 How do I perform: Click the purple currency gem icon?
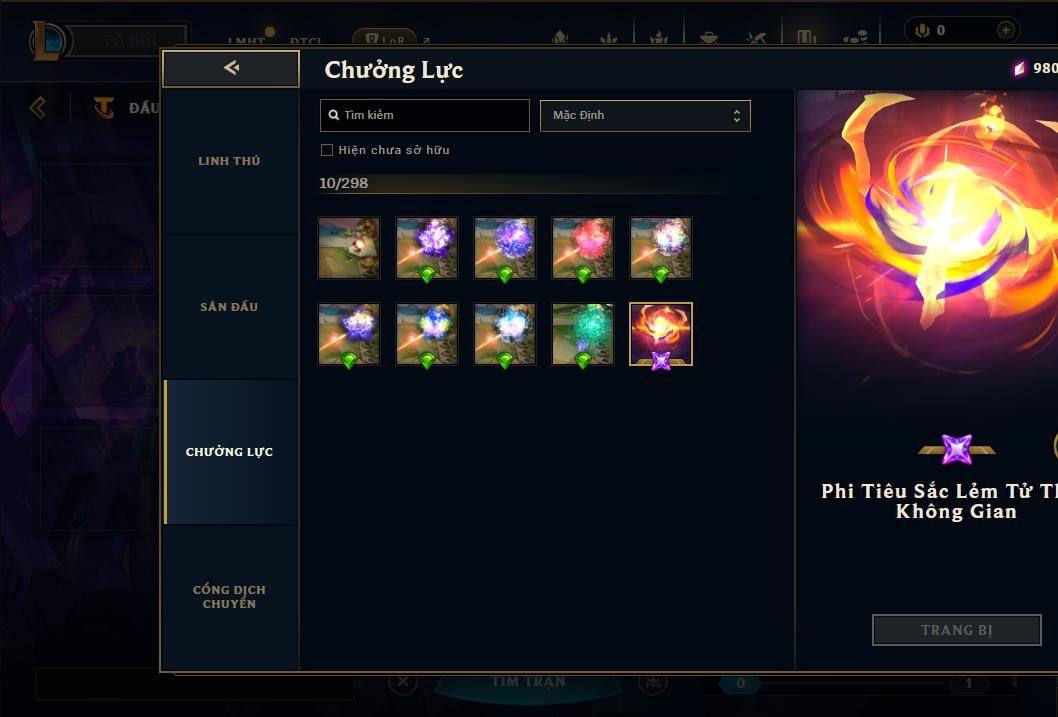pos(1020,68)
